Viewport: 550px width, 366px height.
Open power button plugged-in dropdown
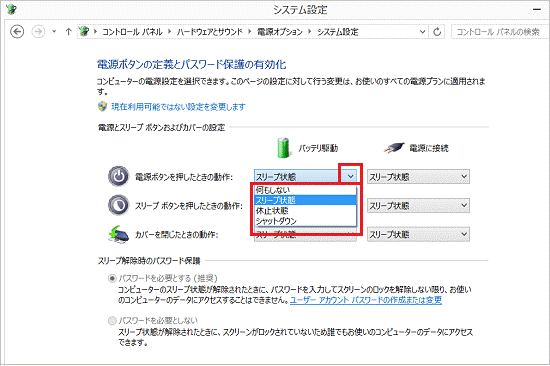pyautogui.click(x=418, y=177)
